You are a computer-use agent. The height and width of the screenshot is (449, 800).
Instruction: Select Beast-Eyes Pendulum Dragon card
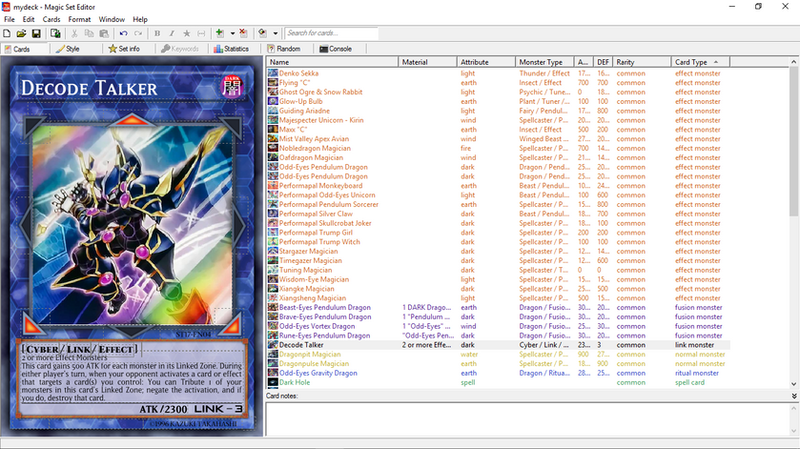coord(498,308)
